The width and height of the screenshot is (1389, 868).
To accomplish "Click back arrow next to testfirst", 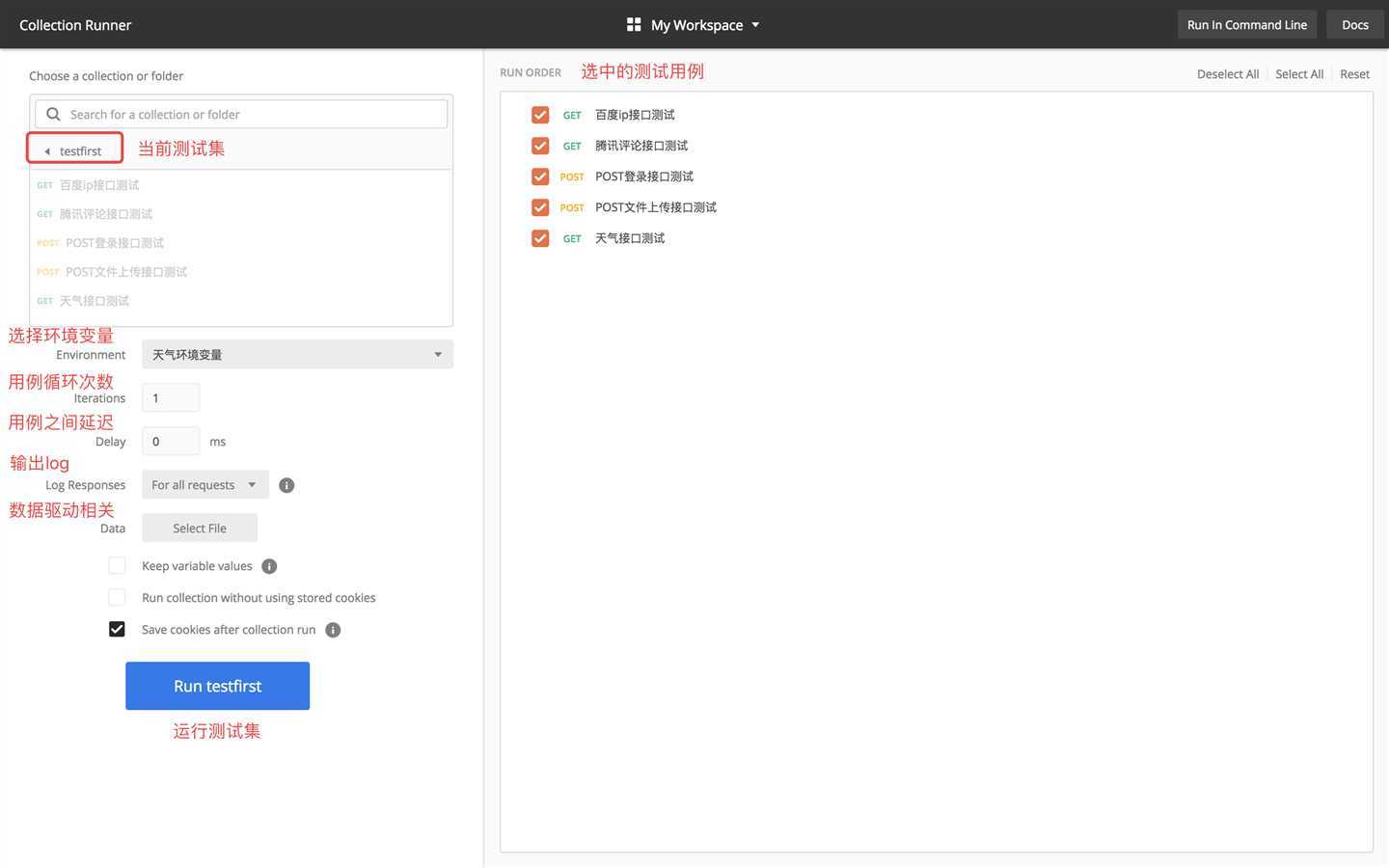I will pyautogui.click(x=47, y=151).
